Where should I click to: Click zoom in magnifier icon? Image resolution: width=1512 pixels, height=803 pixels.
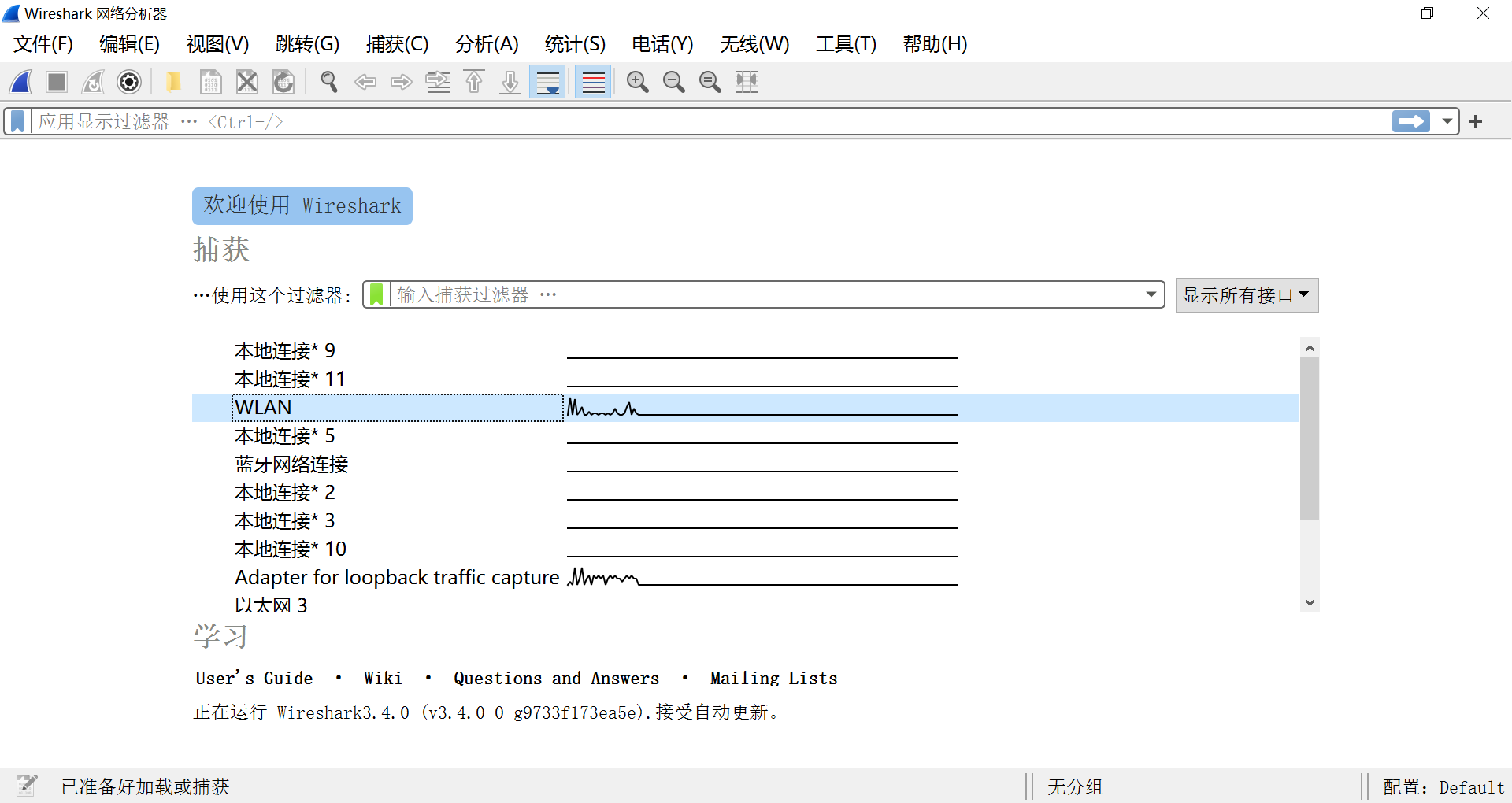point(638,82)
